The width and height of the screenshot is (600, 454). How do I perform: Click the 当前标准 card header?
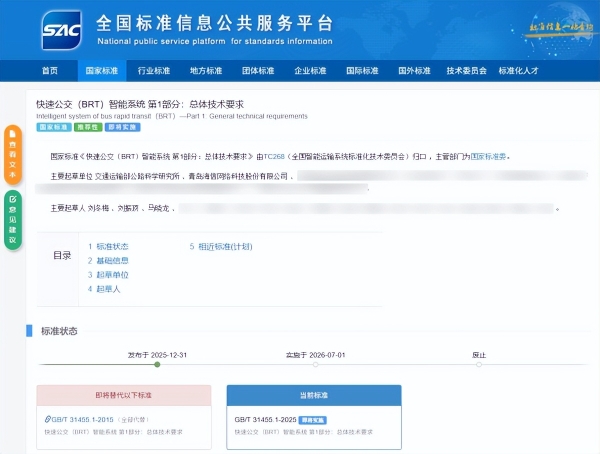point(314,395)
